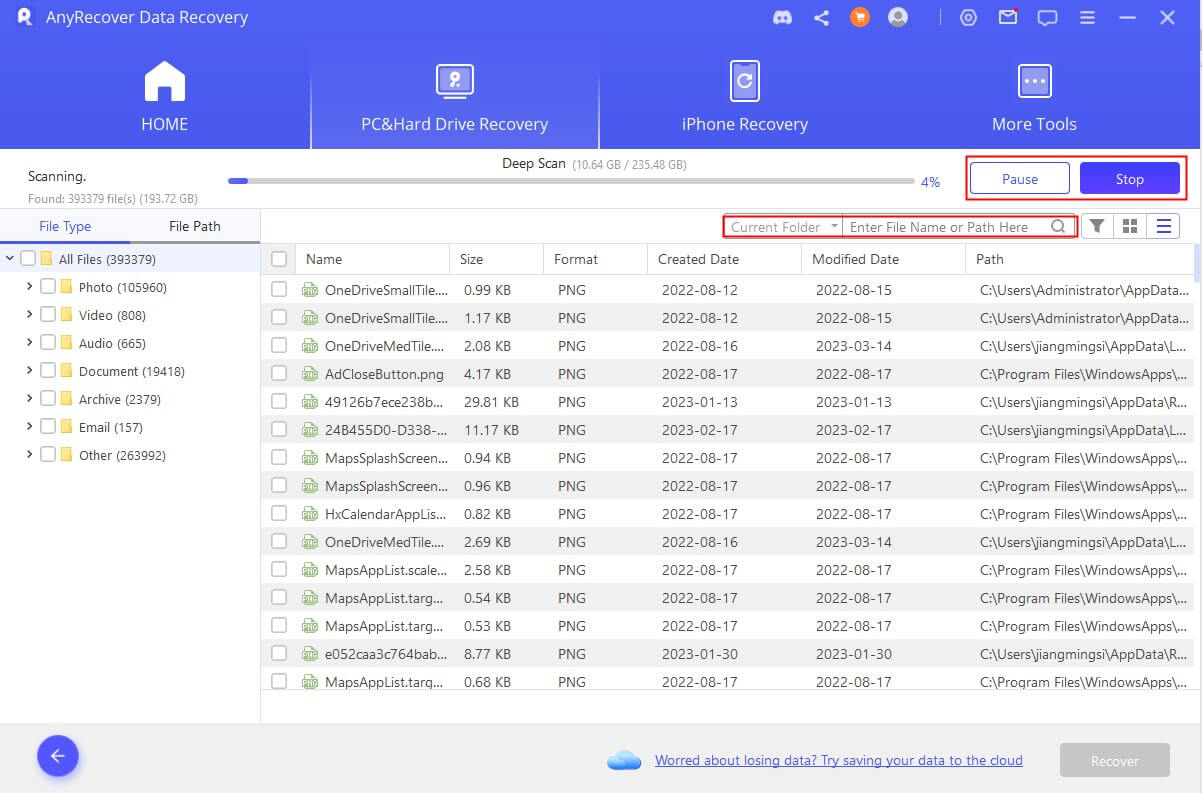Click the share icon in title bar
Screen dimensions: 1202x793
pyautogui.click(x=821, y=18)
